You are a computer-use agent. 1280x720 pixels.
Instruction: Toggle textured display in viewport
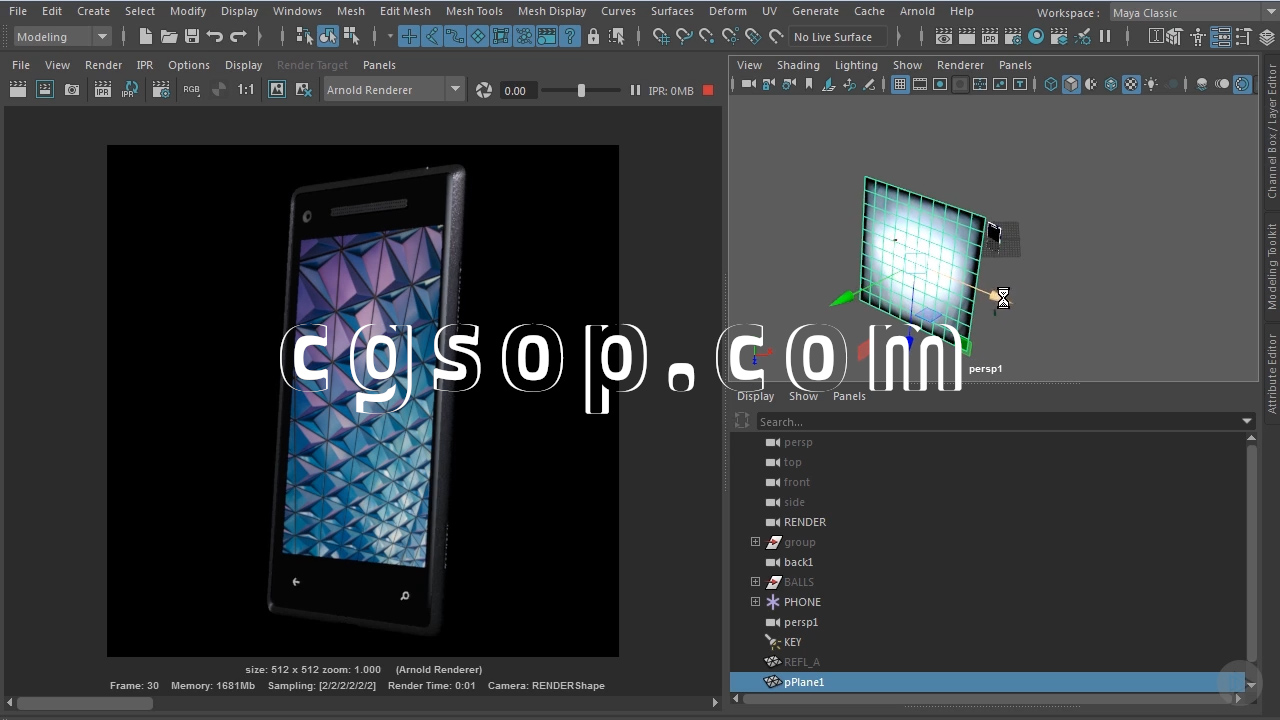[1131, 85]
